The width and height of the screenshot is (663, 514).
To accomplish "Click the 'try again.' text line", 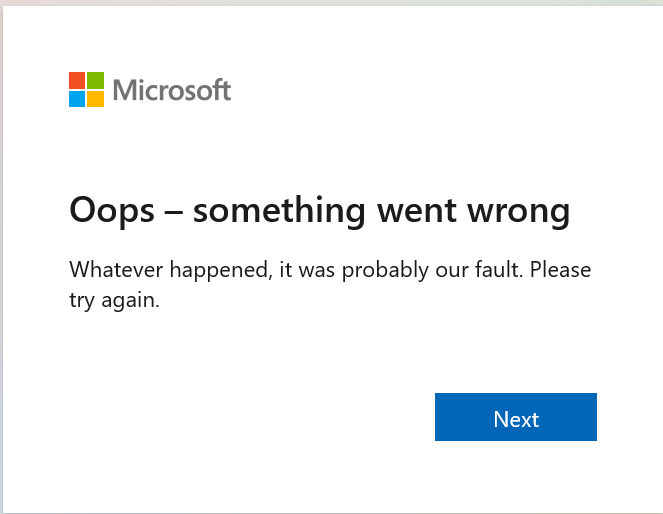I will [114, 301].
